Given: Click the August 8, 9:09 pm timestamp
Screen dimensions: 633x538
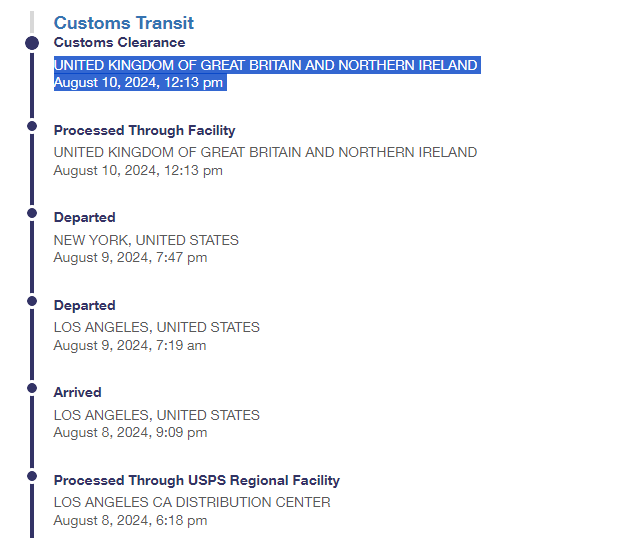Looking at the screenshot, I should [130, 433].
